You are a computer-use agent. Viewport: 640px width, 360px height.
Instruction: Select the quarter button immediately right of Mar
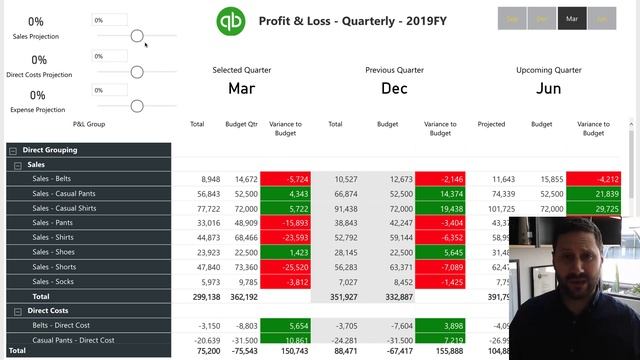pyautogui.click(x=602, y=18)
